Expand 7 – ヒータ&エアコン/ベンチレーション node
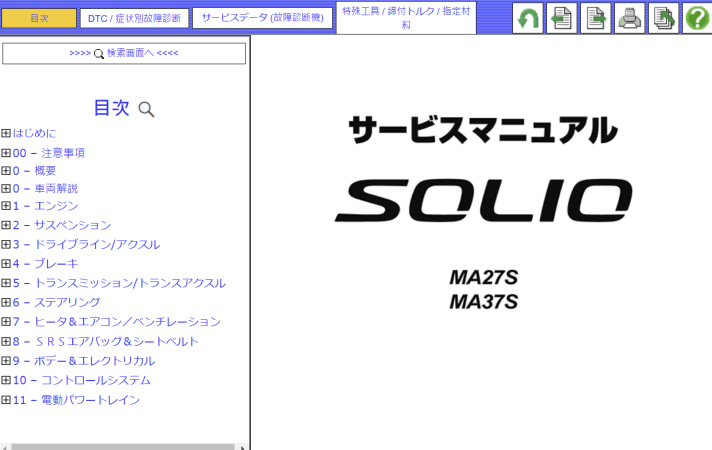Viewport: 712px width, 450px height. (x=6, y=321)
